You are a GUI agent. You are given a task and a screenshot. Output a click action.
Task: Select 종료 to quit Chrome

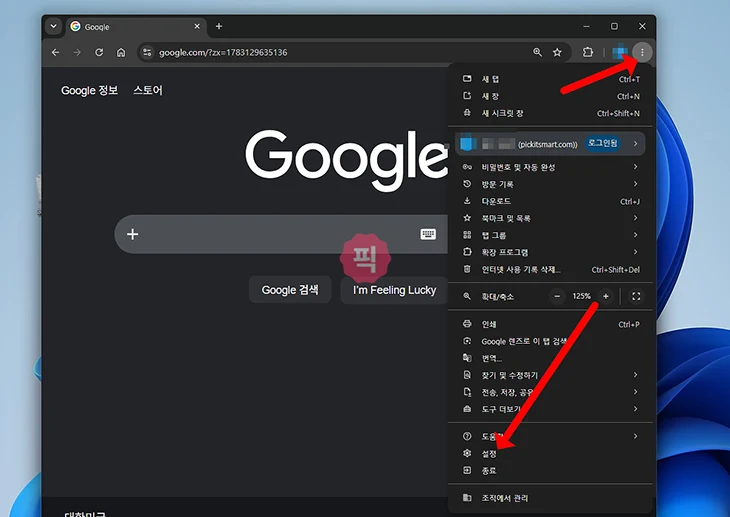coord(551,471)
